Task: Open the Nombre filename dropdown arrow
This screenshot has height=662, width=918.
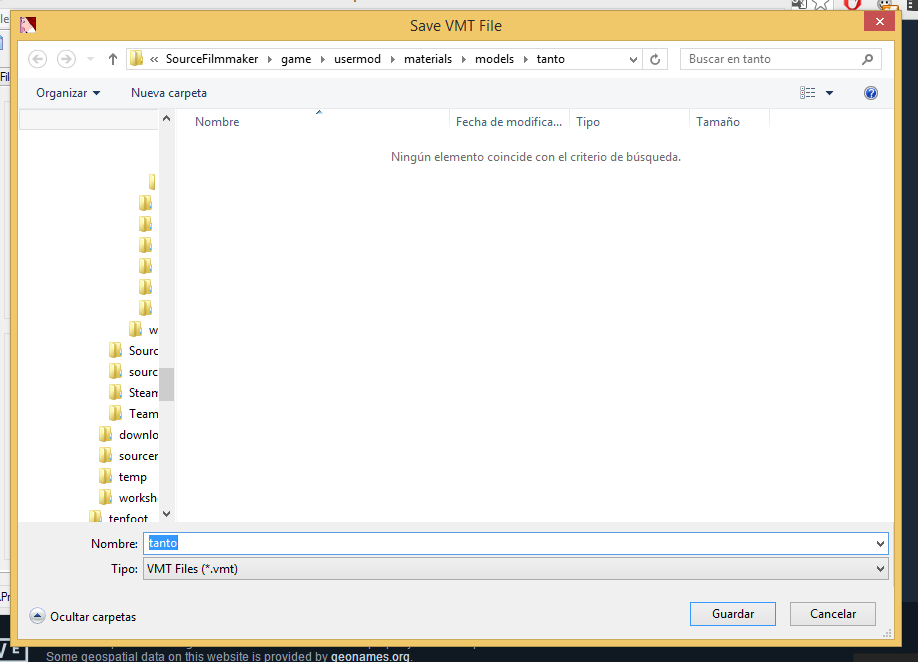Action: tap(880, 544)
